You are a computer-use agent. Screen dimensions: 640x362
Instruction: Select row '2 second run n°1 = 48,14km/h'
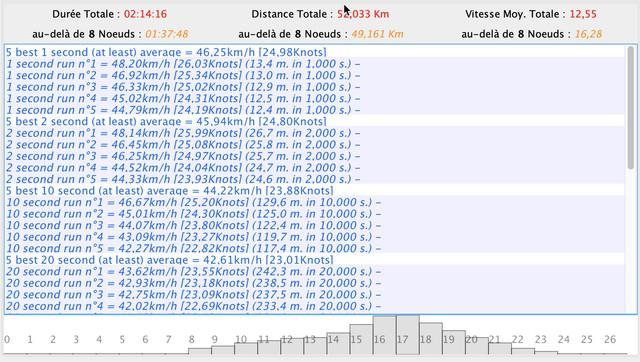point(315,133)
